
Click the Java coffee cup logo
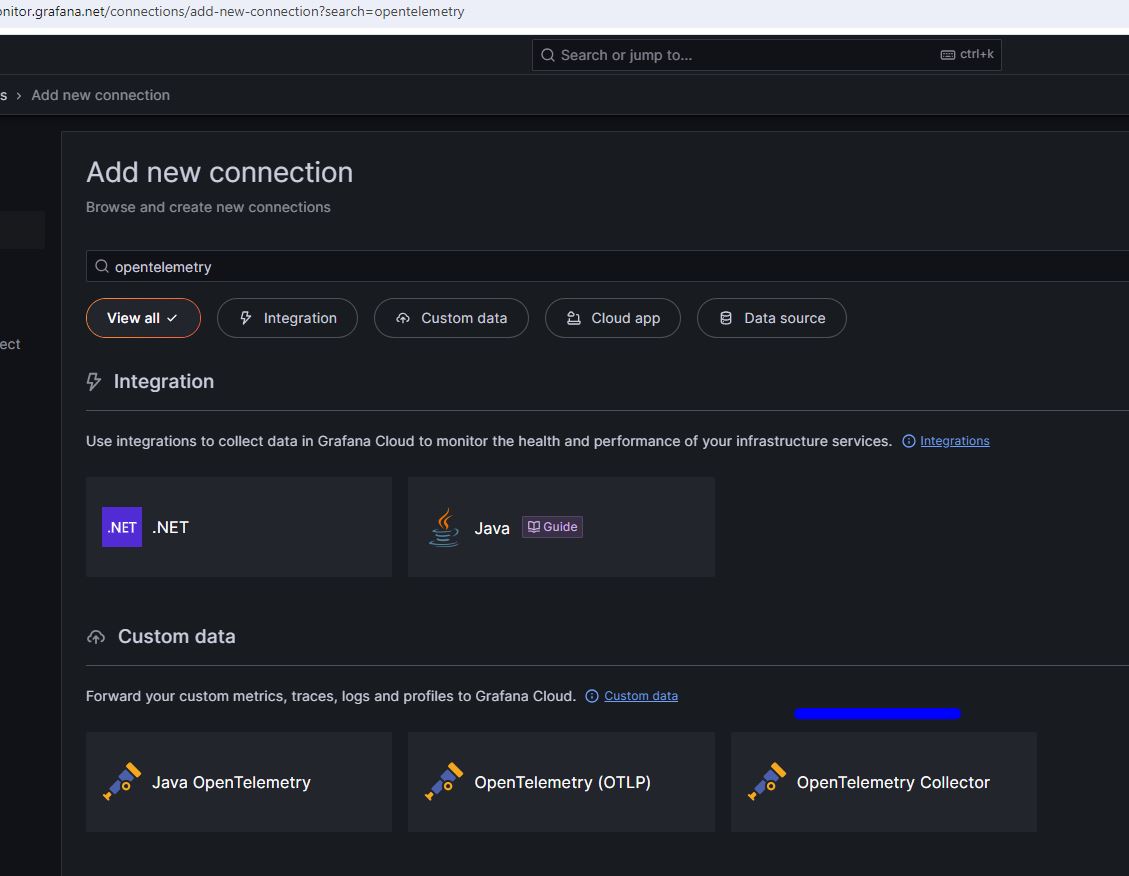pyautogui.click(x=444, y=528)
